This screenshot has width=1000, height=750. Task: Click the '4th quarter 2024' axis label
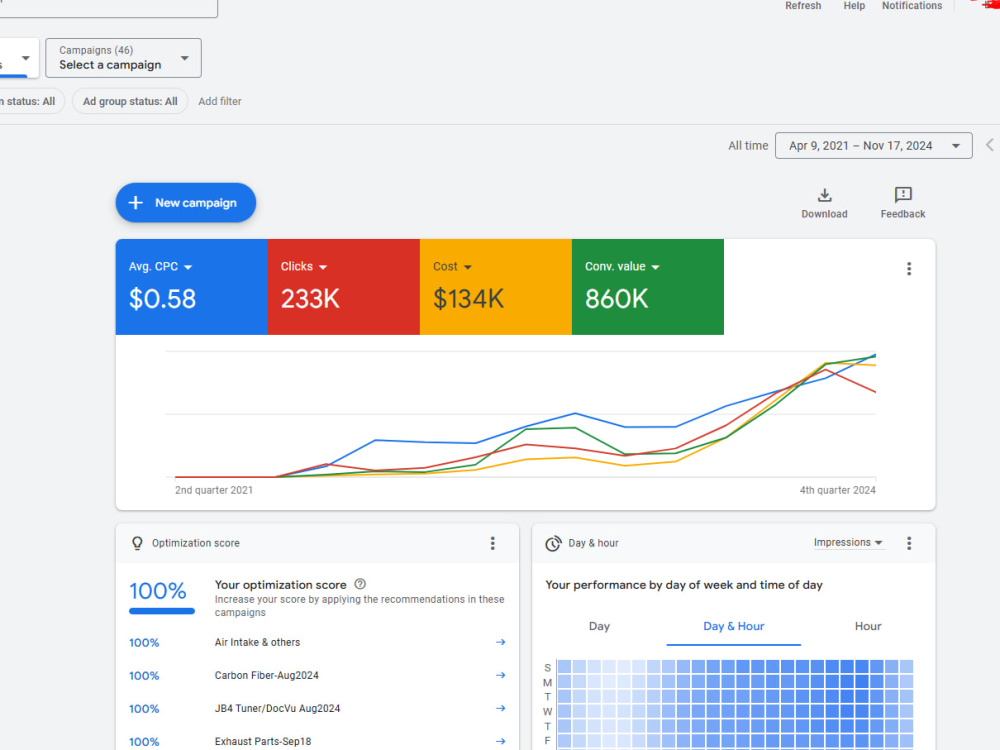point(837,490)
